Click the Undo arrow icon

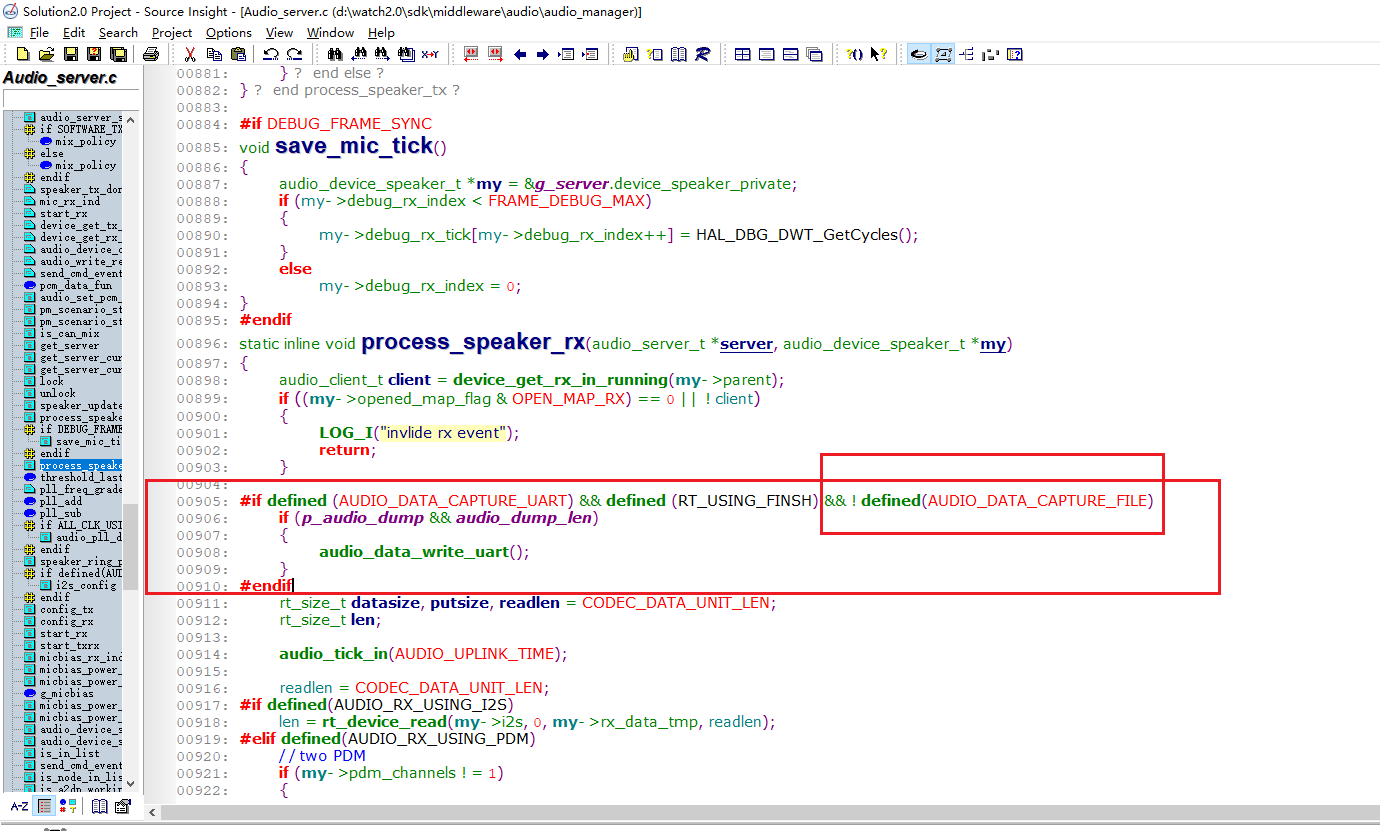pyautogui.click(x=270, y=54)
